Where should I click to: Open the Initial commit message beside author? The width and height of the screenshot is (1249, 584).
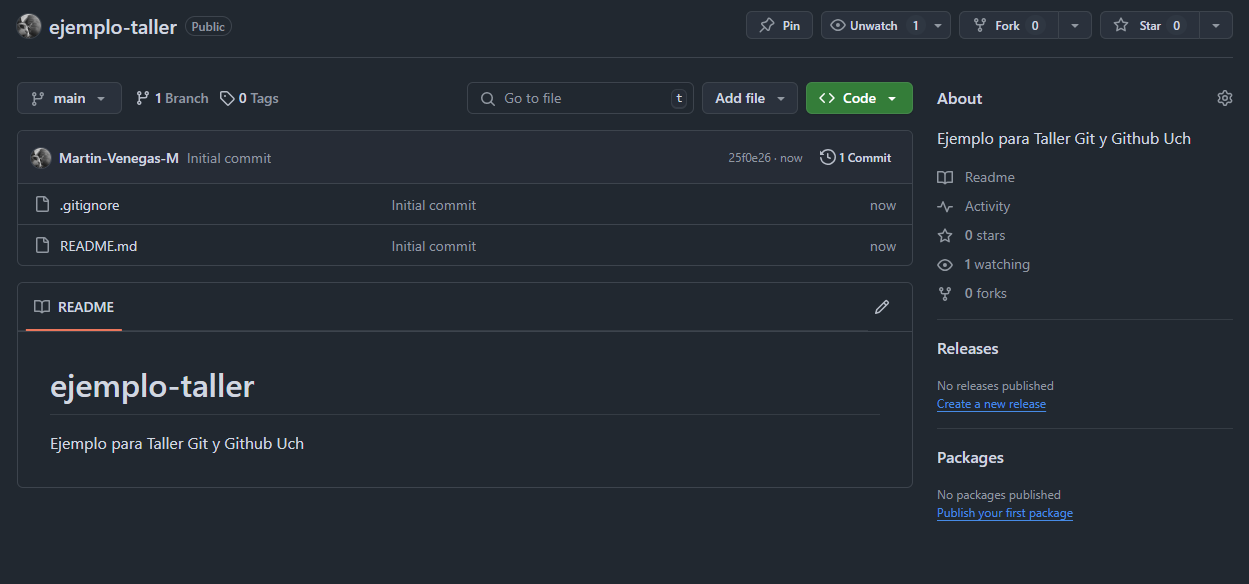(x=229, y=158)
